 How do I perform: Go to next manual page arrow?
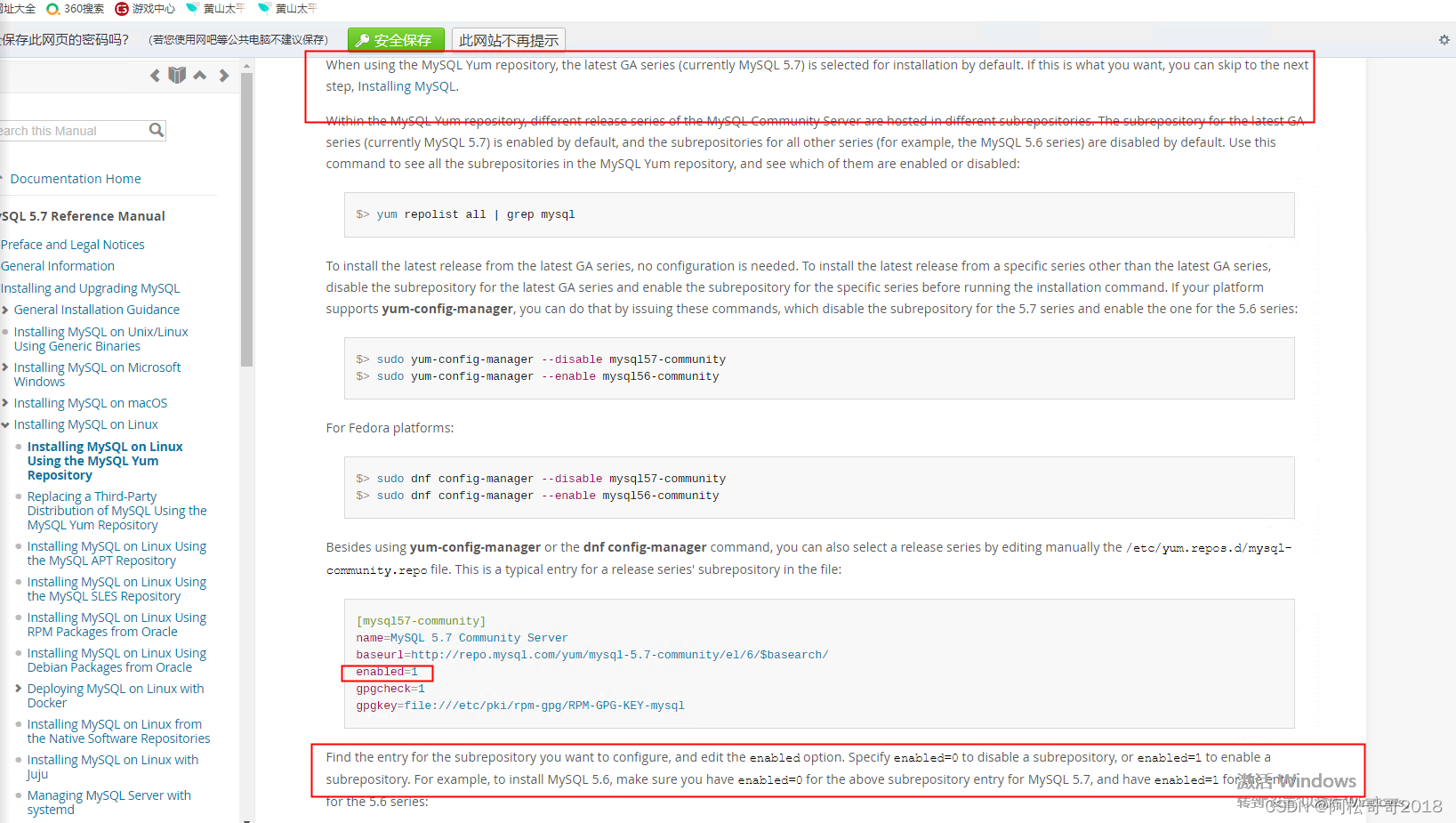tap(224, 76)
